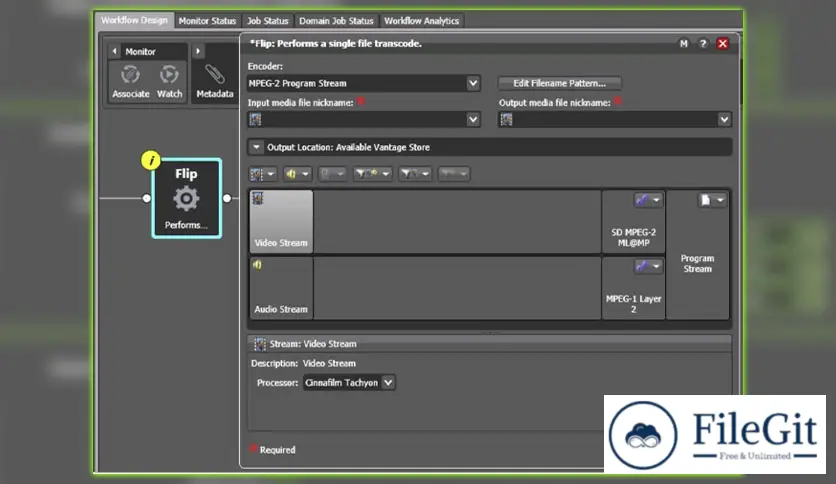Select the Program Stream container cell

click(x=697, y=255)
